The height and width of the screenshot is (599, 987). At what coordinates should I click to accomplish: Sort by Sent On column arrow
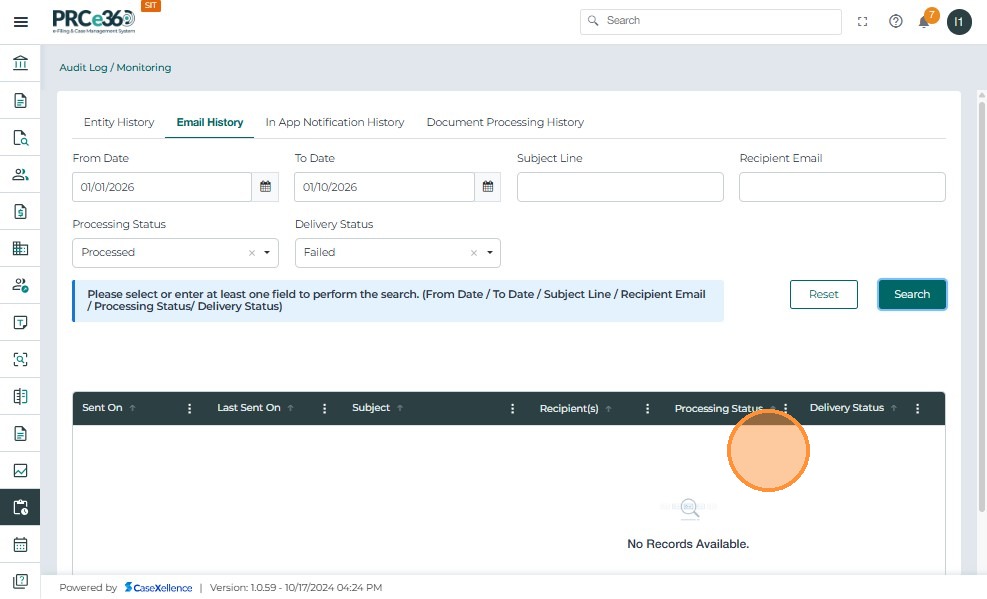(132, 408)
